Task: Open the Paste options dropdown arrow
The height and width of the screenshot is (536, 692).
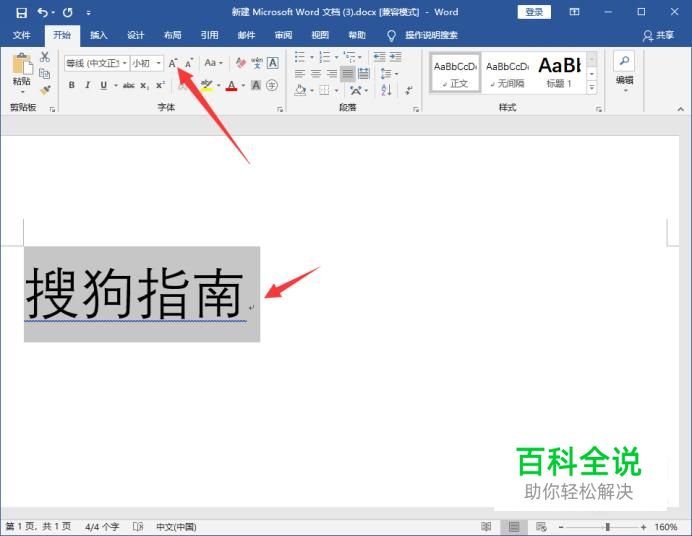Action: pos(22,92)
